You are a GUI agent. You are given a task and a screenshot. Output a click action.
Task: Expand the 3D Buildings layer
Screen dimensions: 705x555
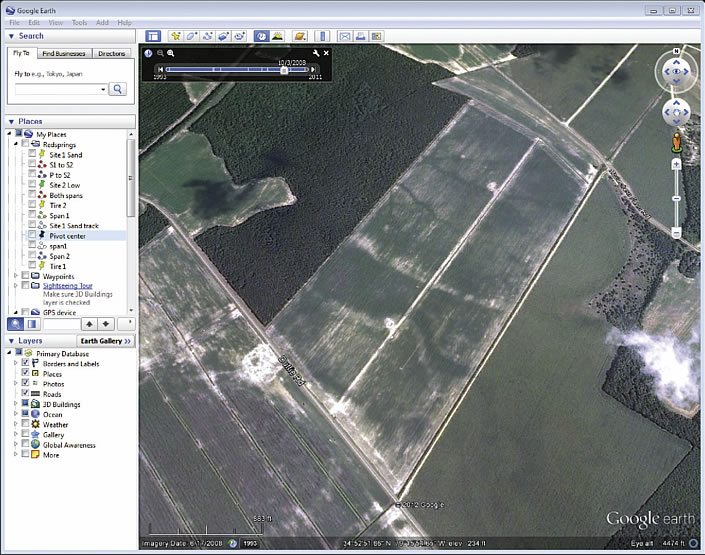click(15, 404)
